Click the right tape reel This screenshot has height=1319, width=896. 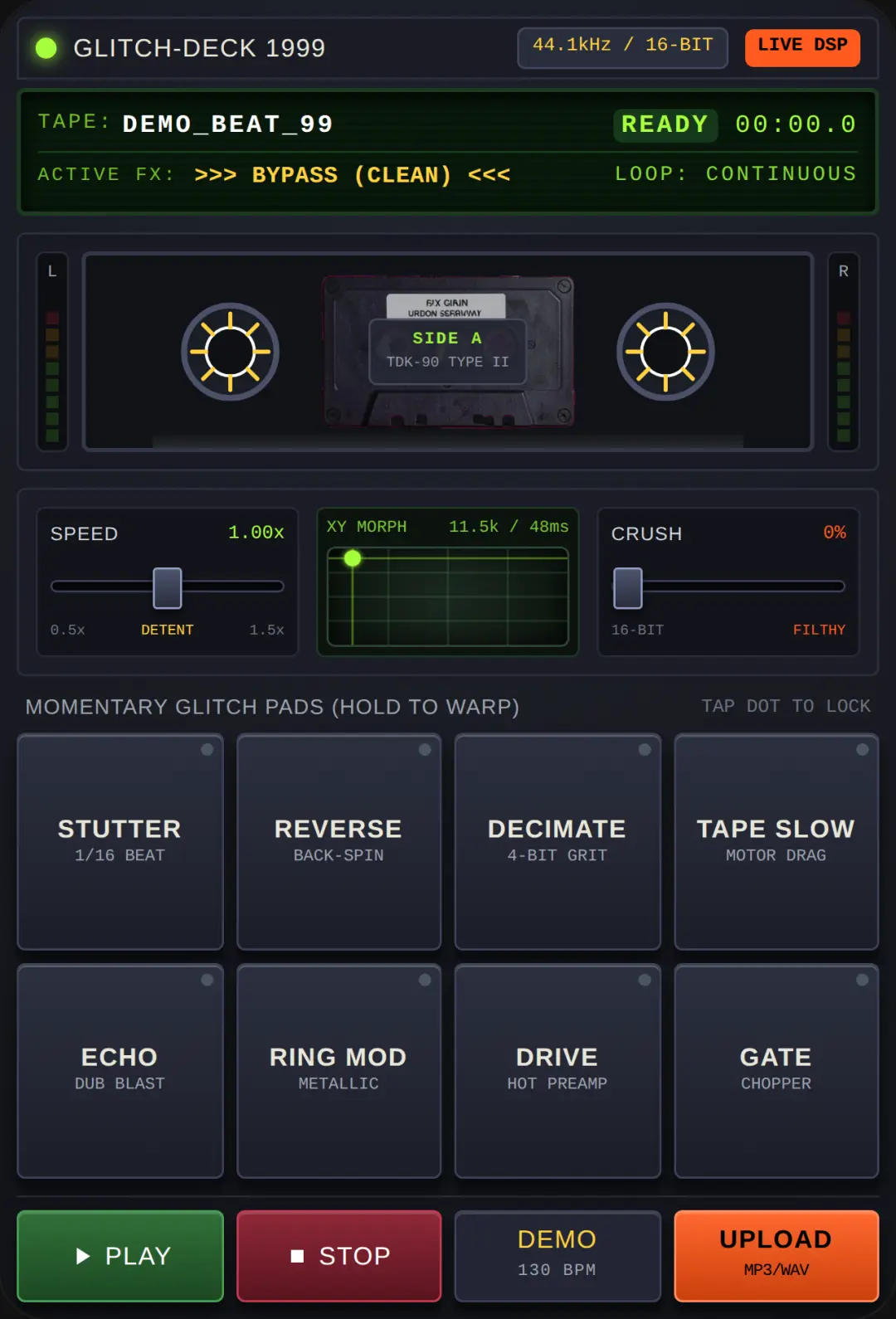tap(665, 352)
